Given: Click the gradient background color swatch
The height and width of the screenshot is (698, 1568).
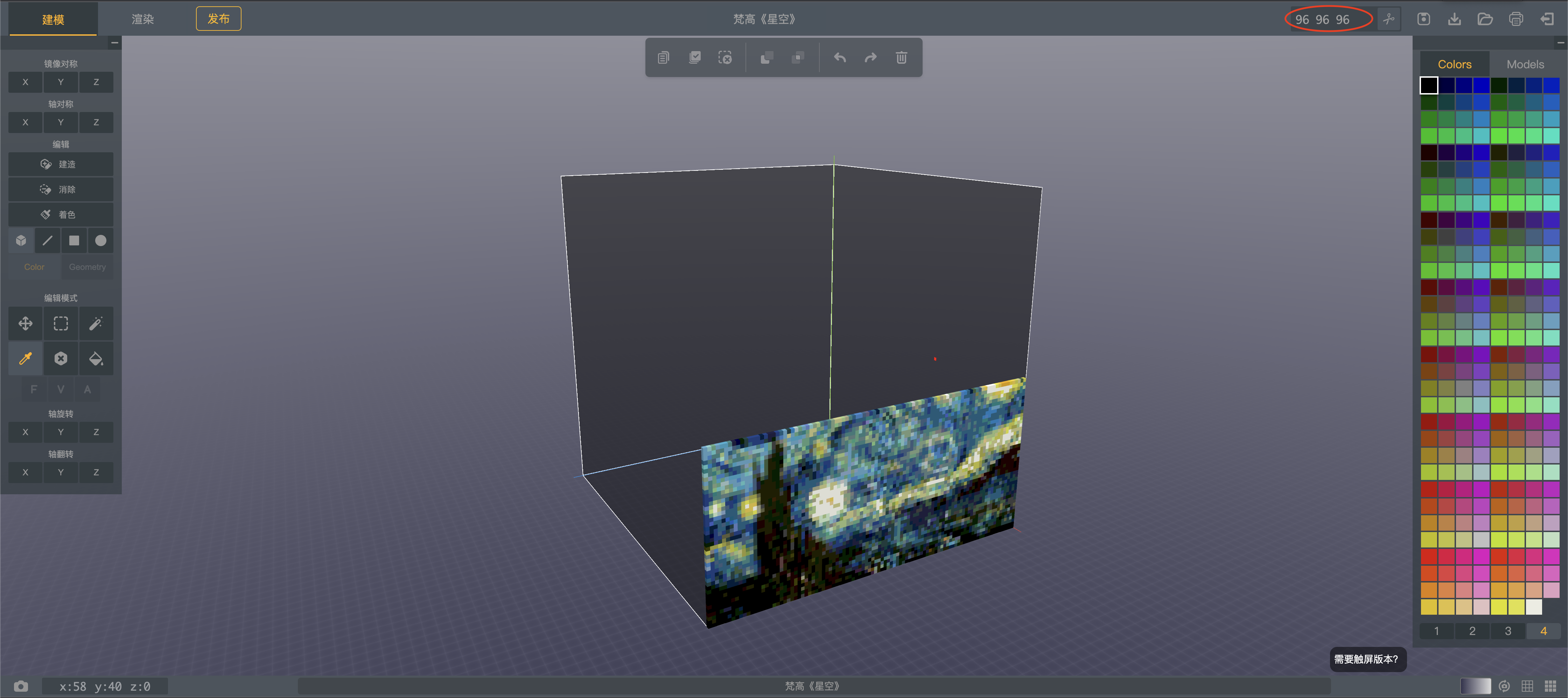Looking at the screenshot, I should [1475, 686].
